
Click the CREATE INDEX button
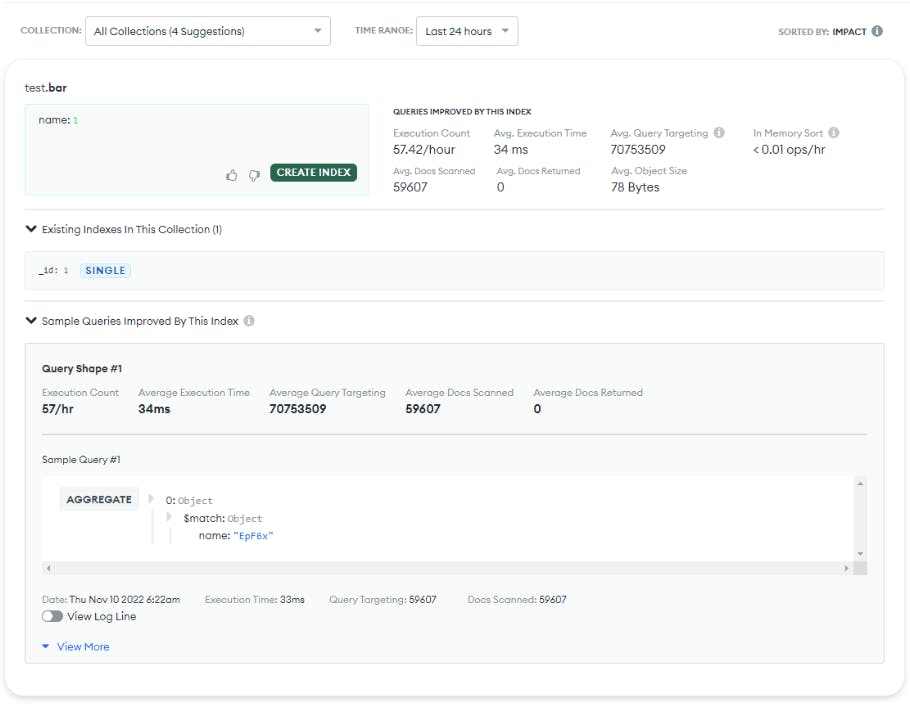tap(312, 173)
